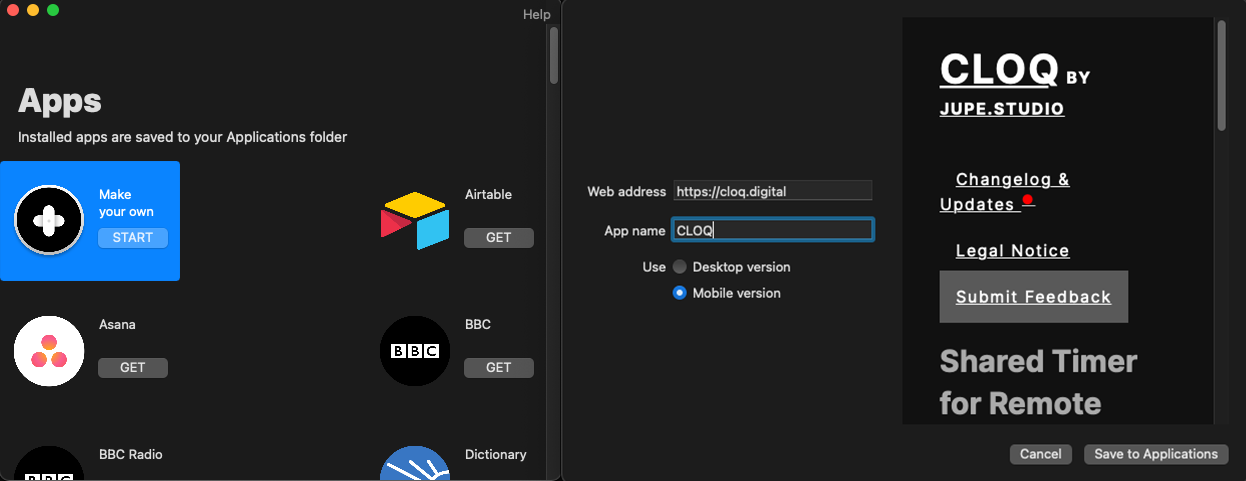Get the Airtable app

(499, 238)
